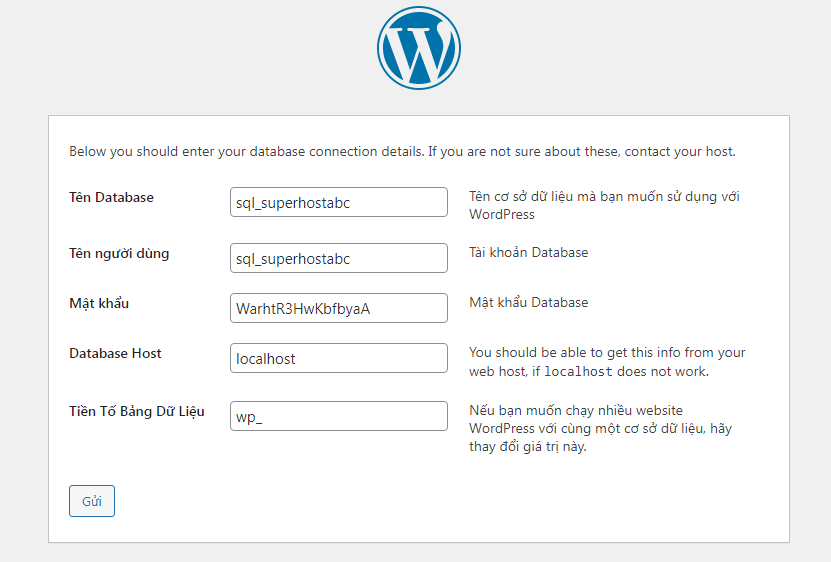Focus the Tên Database input field
Image resolution: width=831 pixels, height=562 pixels.
(x=338, y=202)
